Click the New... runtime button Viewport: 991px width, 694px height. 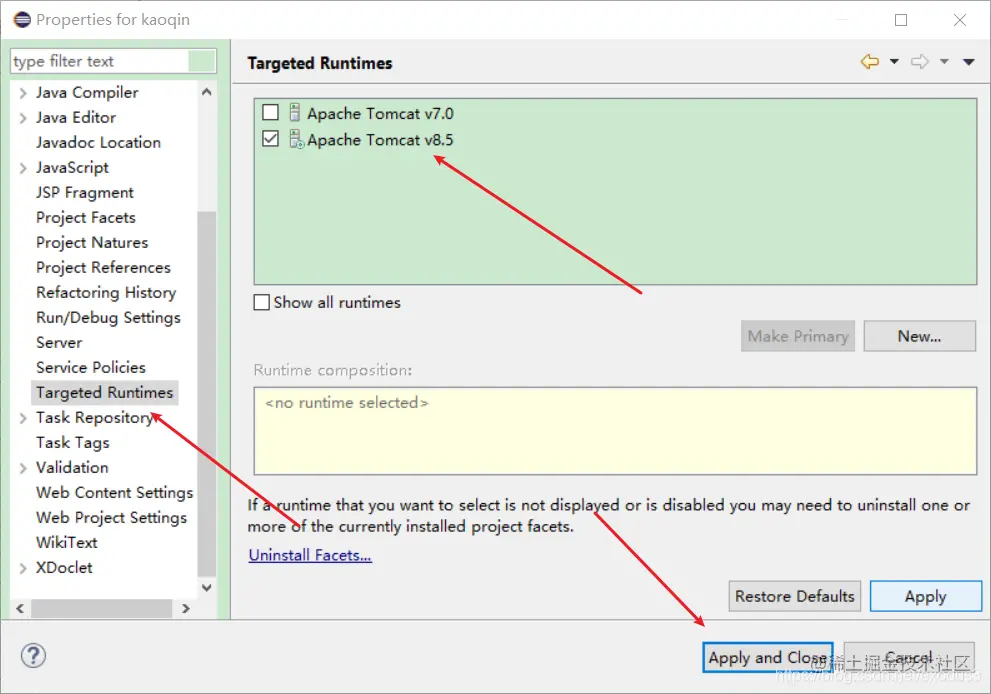click(920, 336)
